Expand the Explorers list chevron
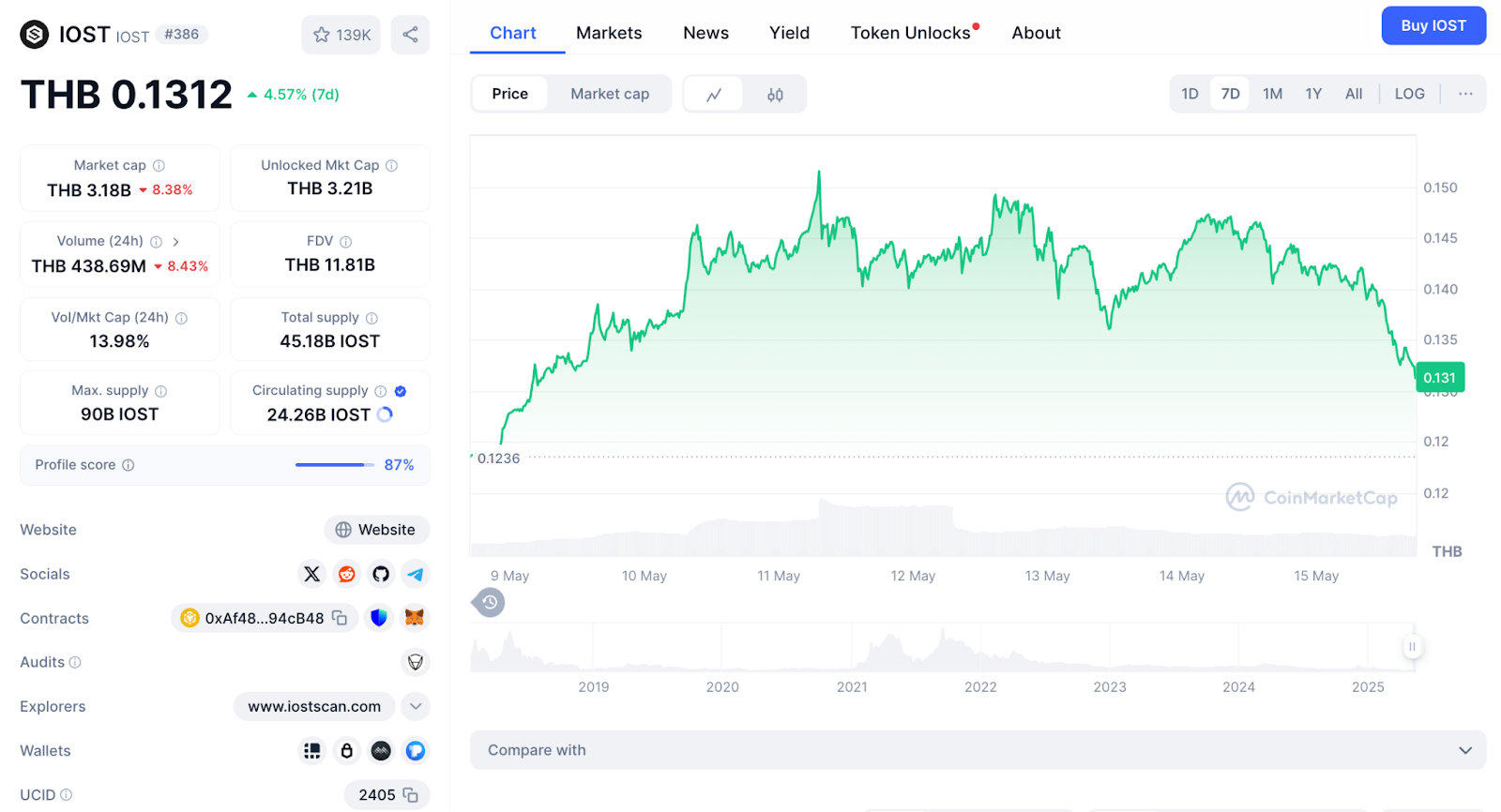1501x812 pixels. pos(416,706)
